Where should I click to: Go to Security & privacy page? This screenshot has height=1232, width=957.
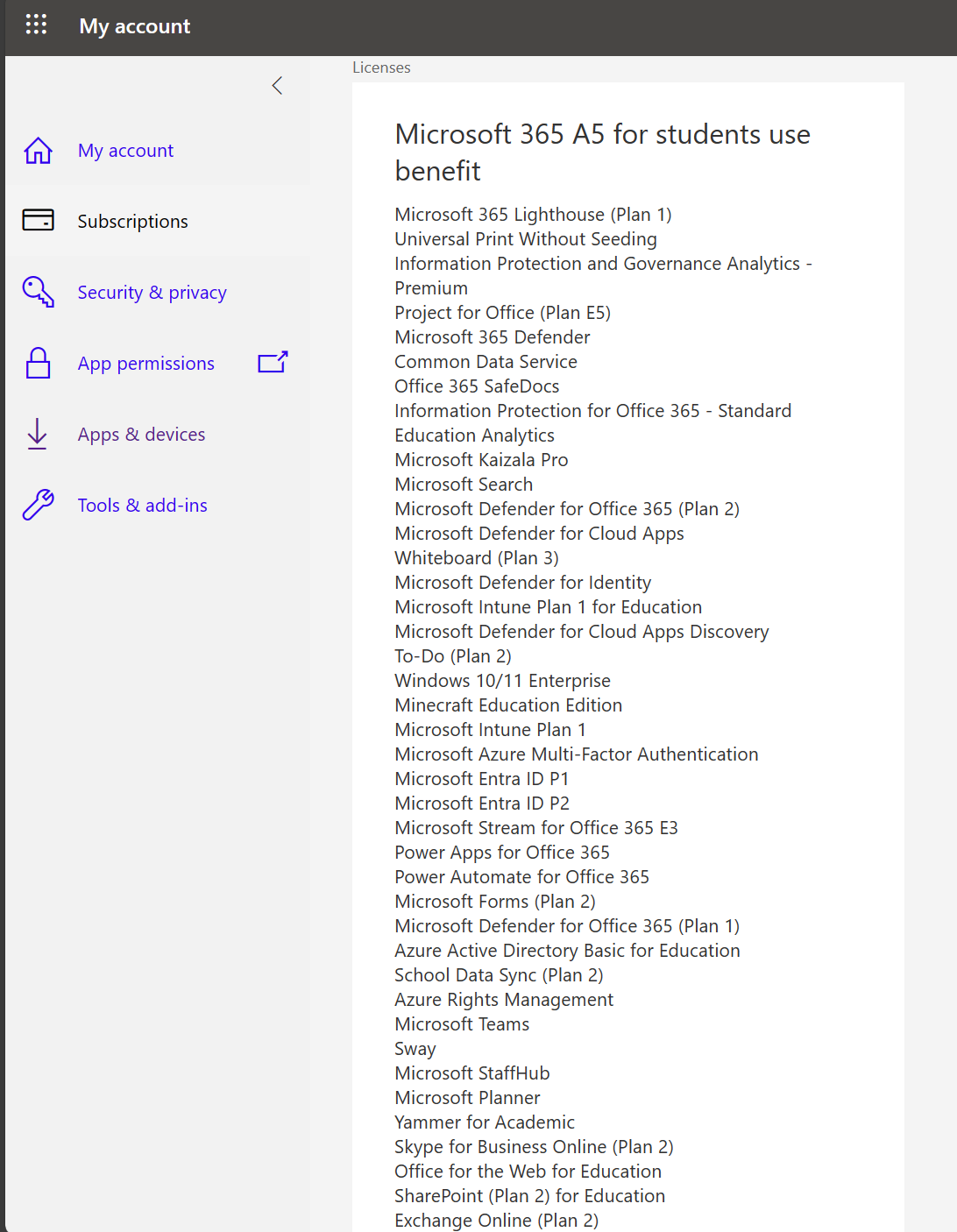pos(152,293)
